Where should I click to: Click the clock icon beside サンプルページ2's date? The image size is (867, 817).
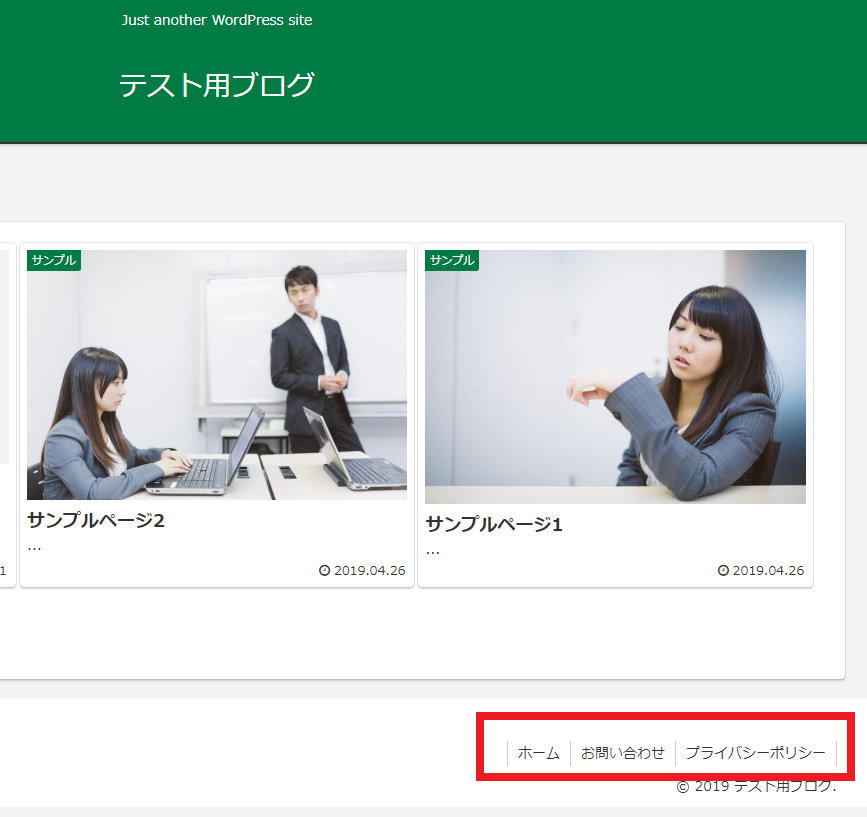pyautogui.click(x=323, y=570)
